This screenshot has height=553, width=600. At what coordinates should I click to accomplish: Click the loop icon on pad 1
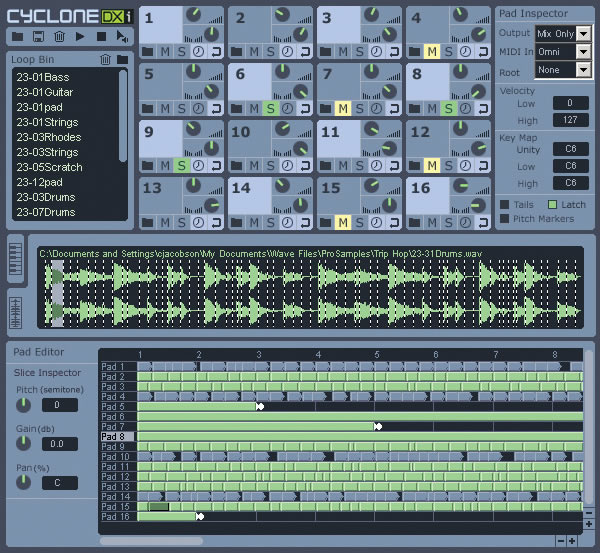pos(216,51)
